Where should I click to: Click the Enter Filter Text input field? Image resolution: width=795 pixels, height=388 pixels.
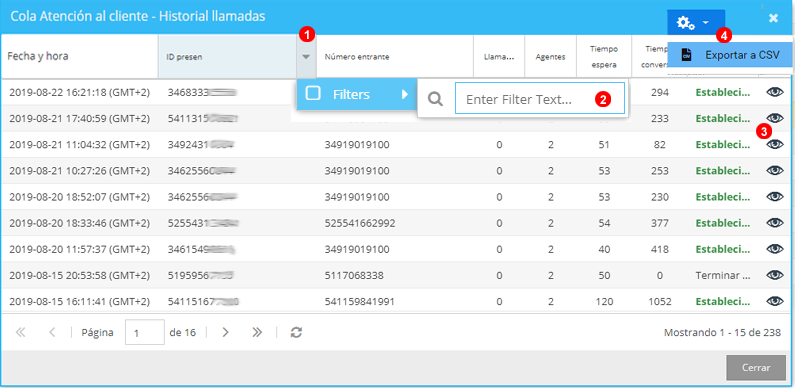click(539, 99)
